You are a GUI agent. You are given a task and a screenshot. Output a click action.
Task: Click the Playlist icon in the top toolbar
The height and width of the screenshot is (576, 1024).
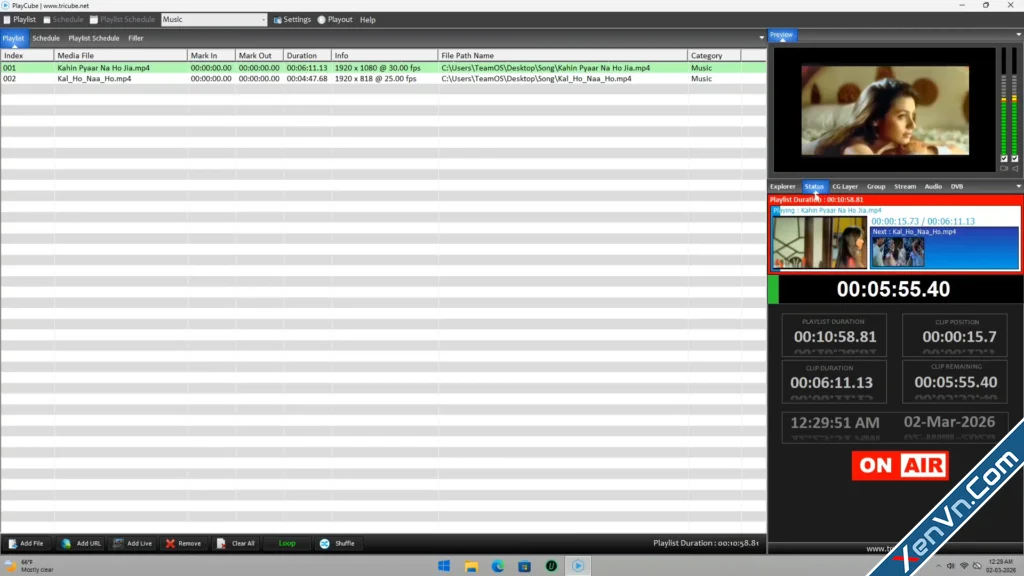coord(20,20)
